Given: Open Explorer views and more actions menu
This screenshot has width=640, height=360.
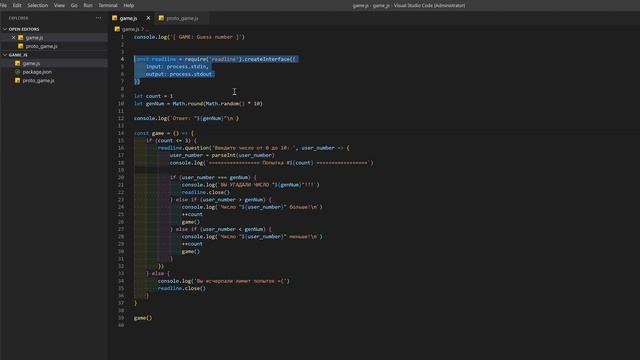Looking at the screenshot, I should tap(99, 18).
